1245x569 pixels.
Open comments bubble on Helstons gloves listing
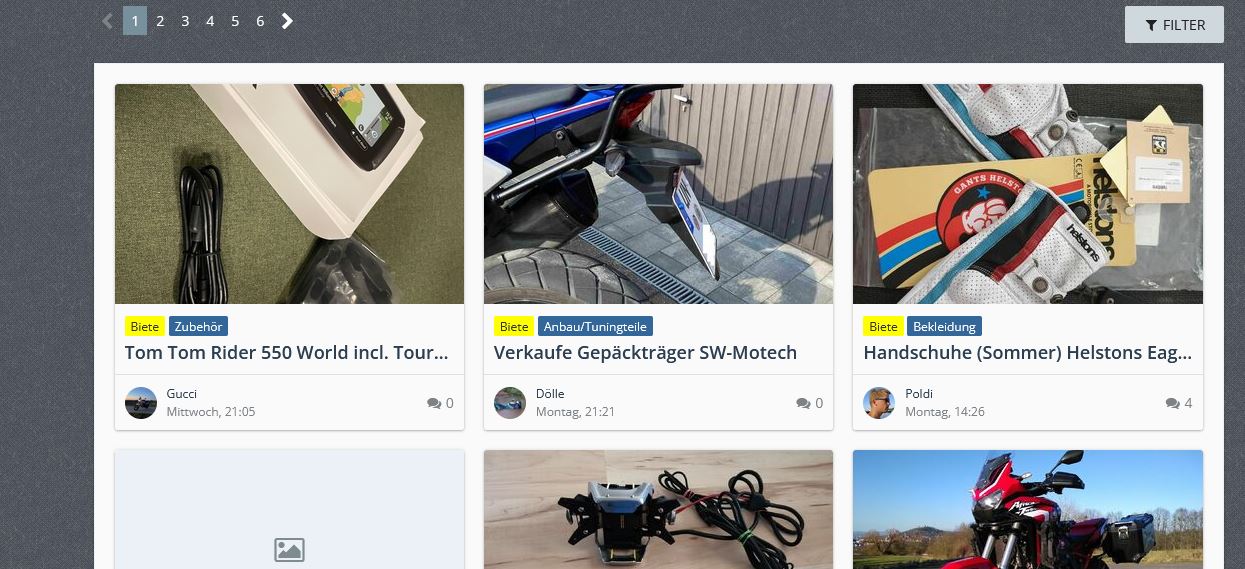pyautogui.click(x=1172, y=403)
